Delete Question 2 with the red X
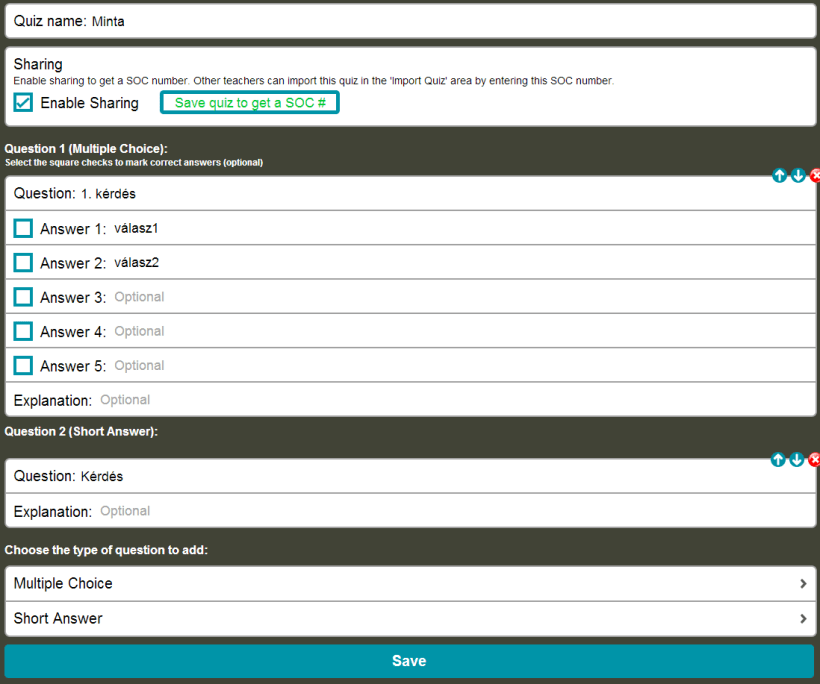820x684 pixels. tap(814, 459)
